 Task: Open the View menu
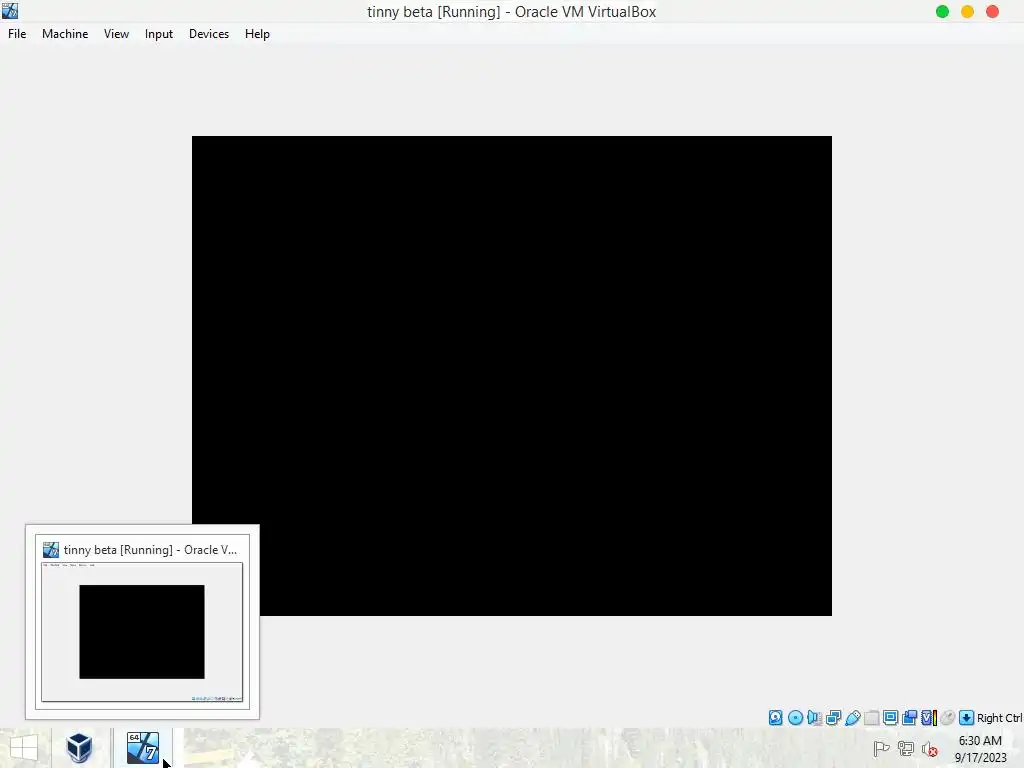116,34
